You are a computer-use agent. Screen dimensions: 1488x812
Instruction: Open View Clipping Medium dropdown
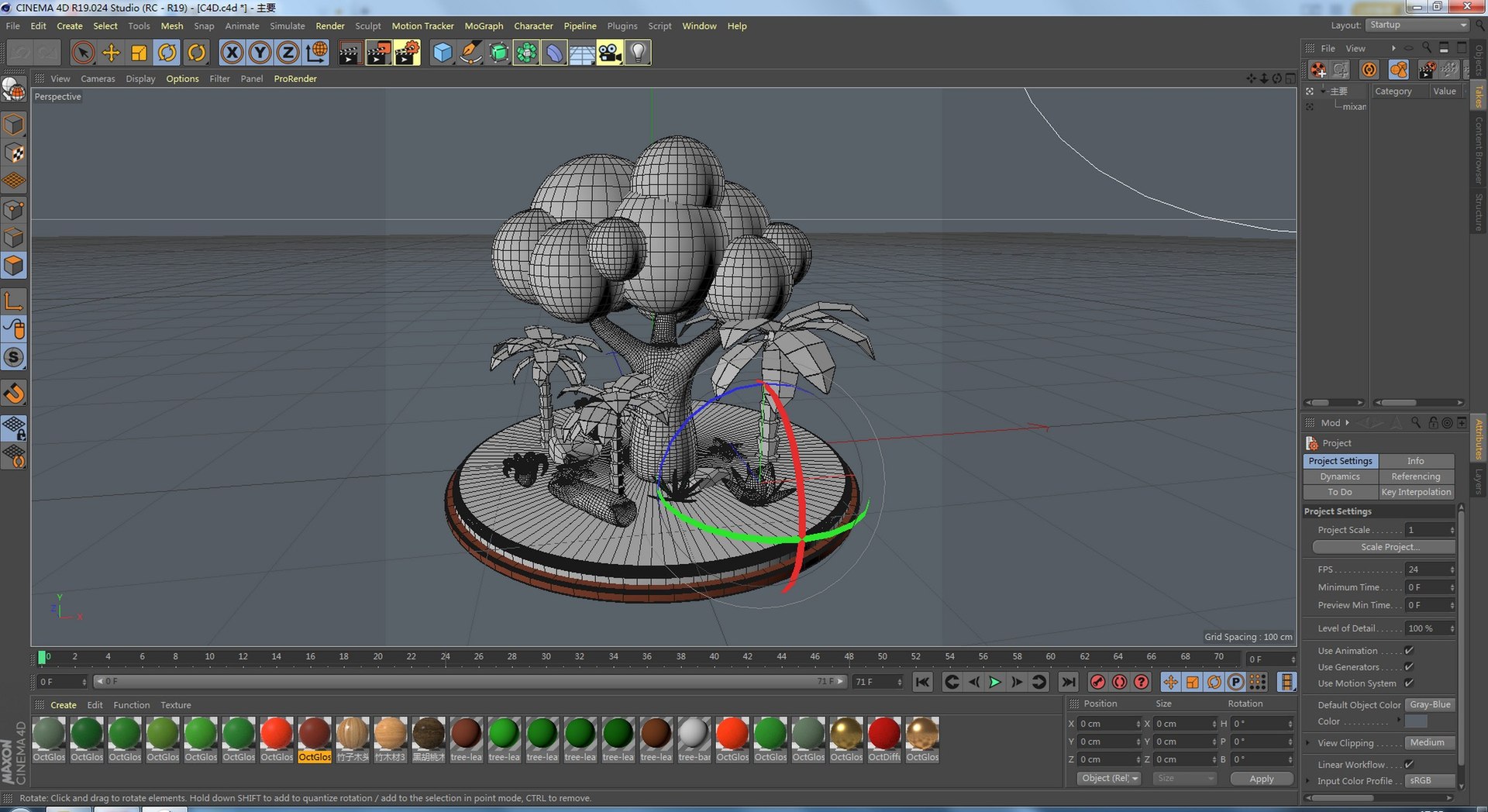click(1431, 743)
